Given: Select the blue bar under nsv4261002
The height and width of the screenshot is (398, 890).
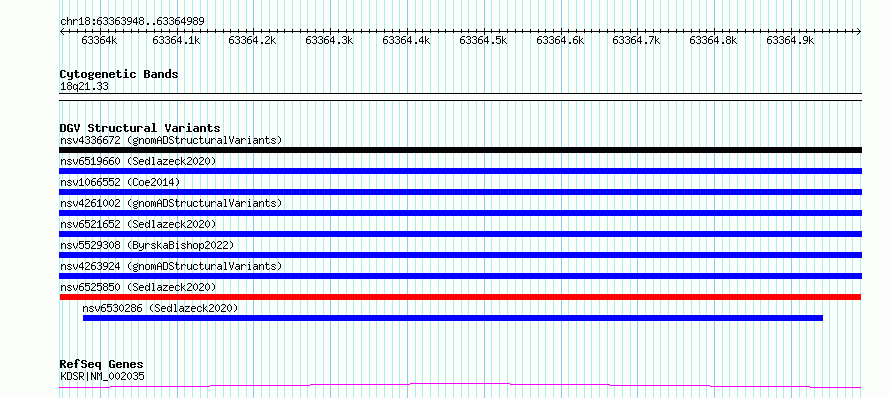Looking at the screenshot, I should point(461,213).
